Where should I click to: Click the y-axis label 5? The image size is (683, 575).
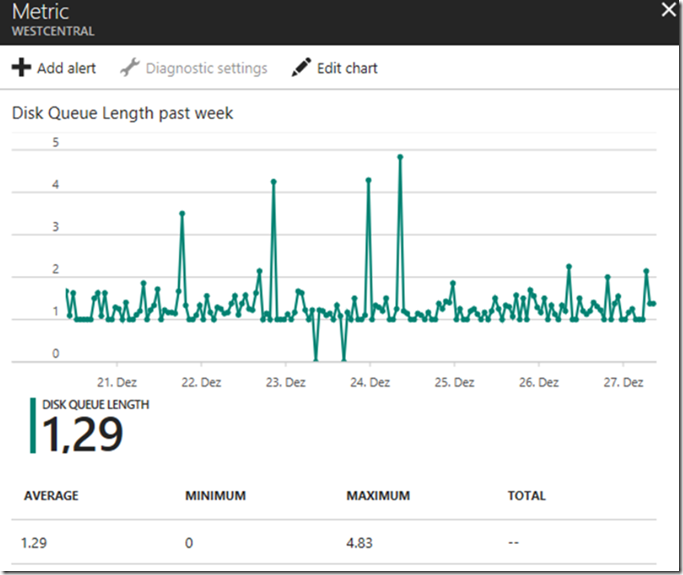click(x=55, y=142)
